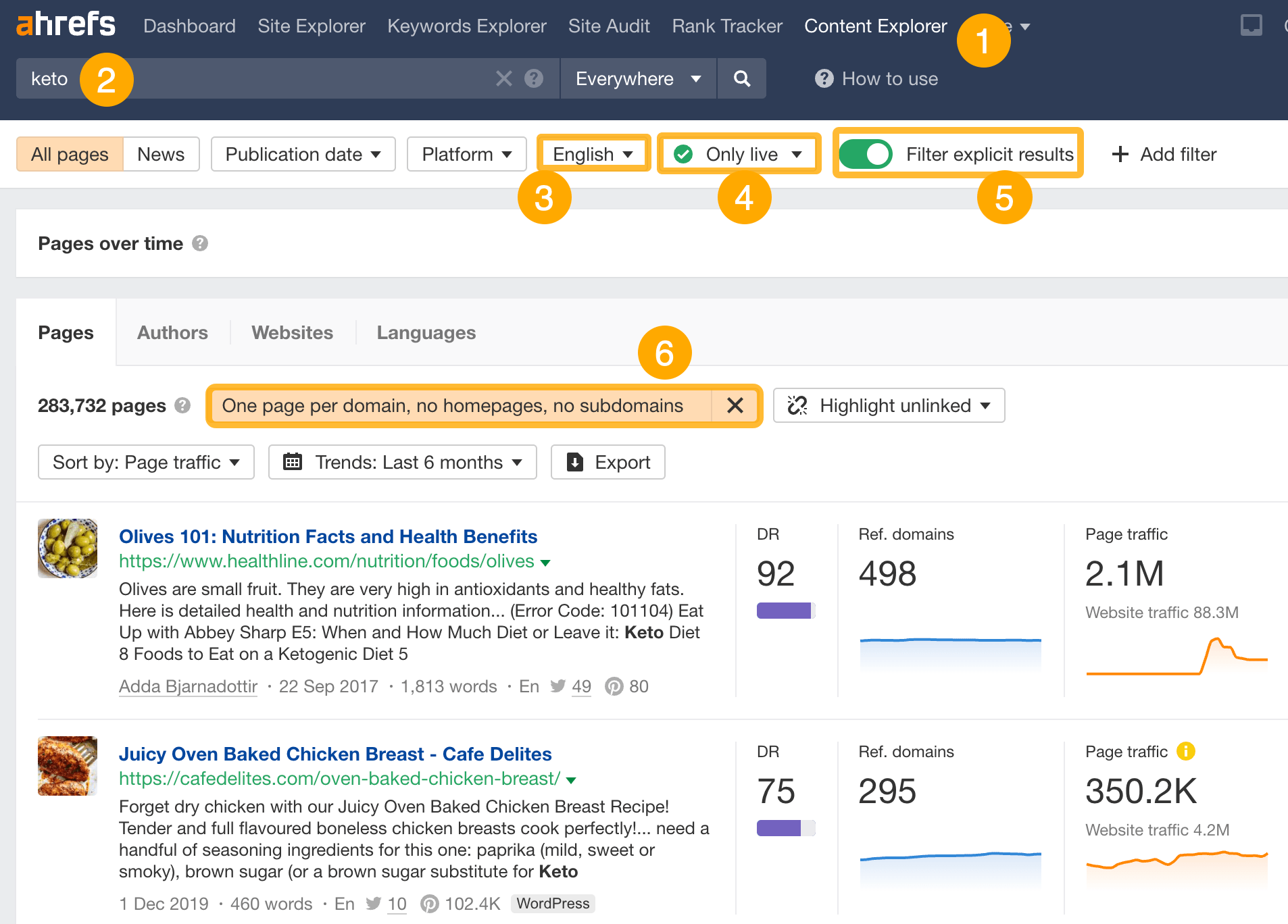Open Keywords Explorer from the top menu
The width and height of the screenshot is (1288, 924).
(x=466, y=26)
